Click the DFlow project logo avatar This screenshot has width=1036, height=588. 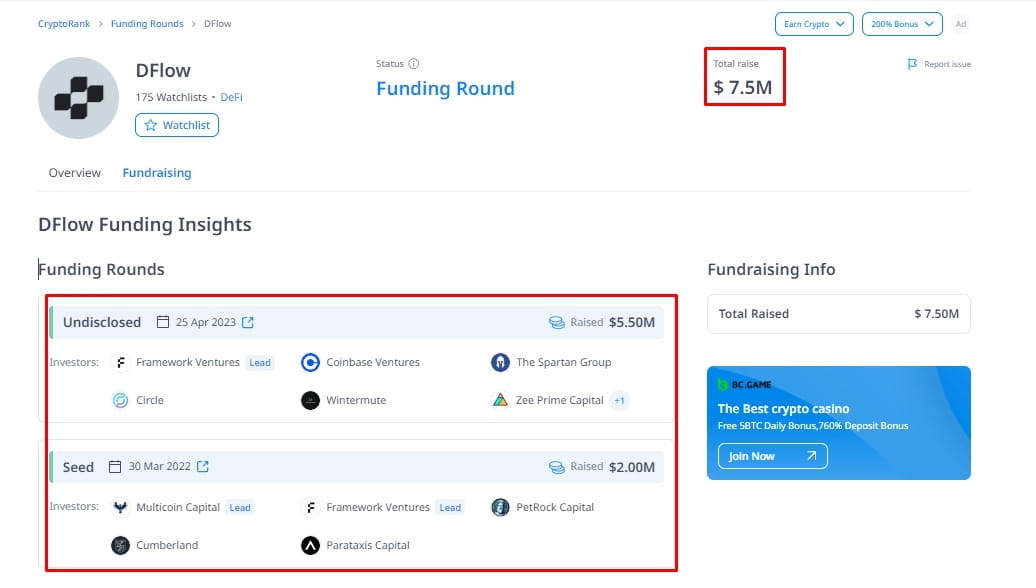click(x=78, y=97)
